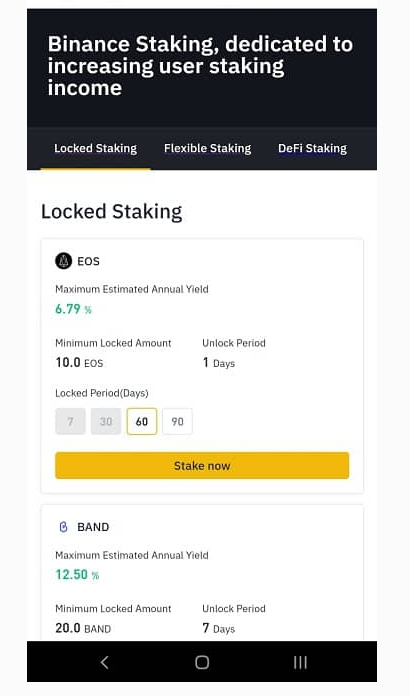Select the 7 days locked period

click(70, 421)
